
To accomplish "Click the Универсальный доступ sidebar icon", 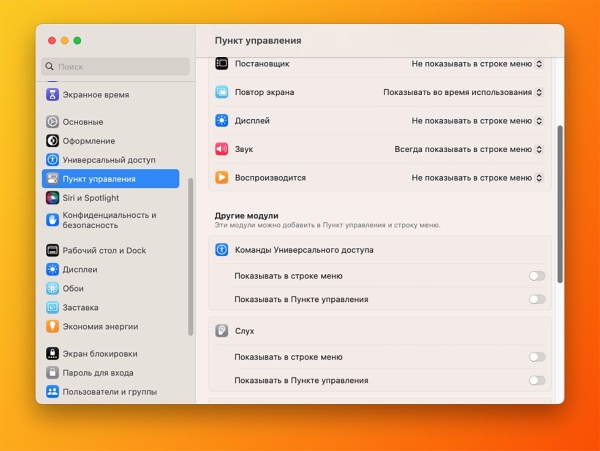I will coord(53,160).
